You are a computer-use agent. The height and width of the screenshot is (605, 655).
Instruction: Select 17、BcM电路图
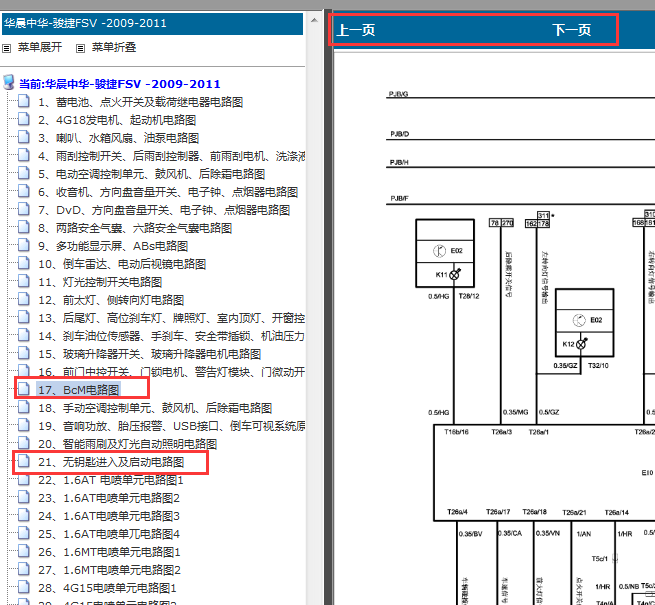pyautogui.click(x=79, y=389)
